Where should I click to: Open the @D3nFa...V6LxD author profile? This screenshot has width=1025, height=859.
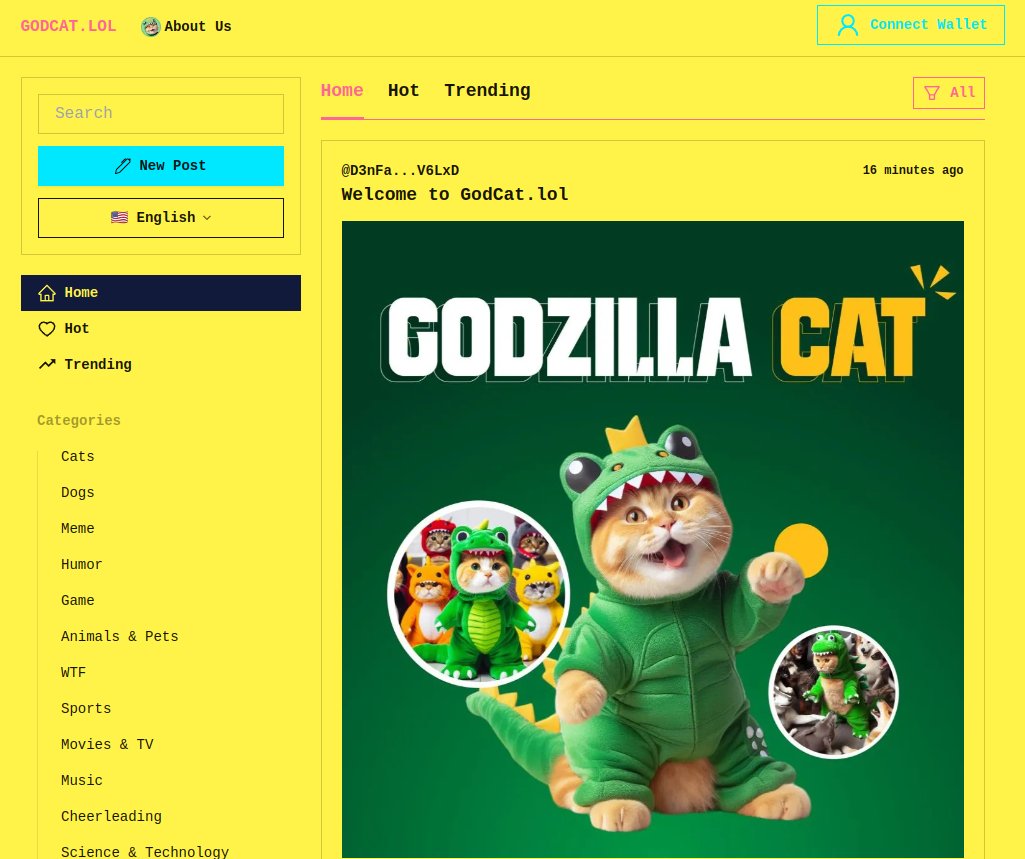[x=400, y=171]
